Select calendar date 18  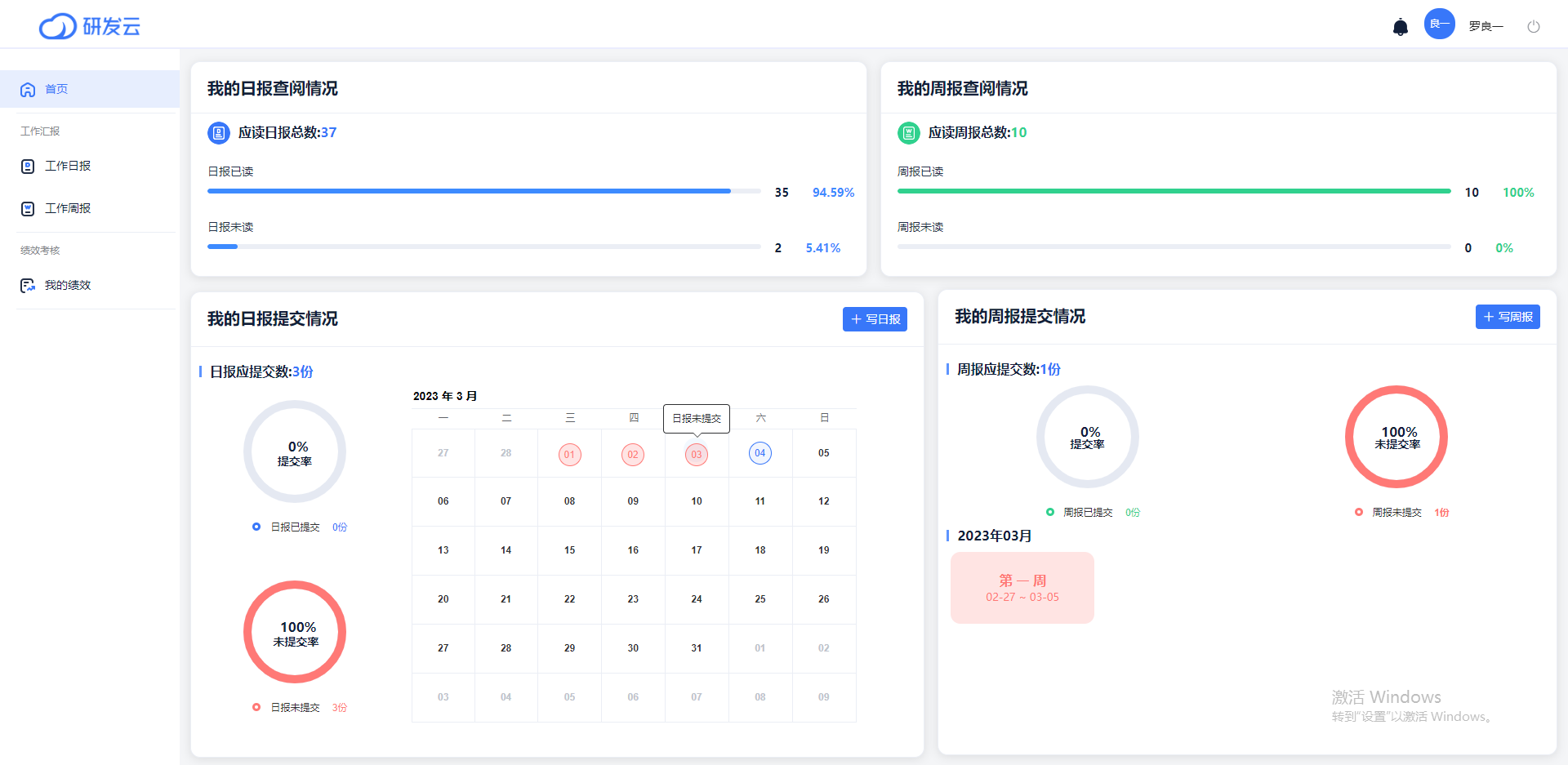coord(760,550)
